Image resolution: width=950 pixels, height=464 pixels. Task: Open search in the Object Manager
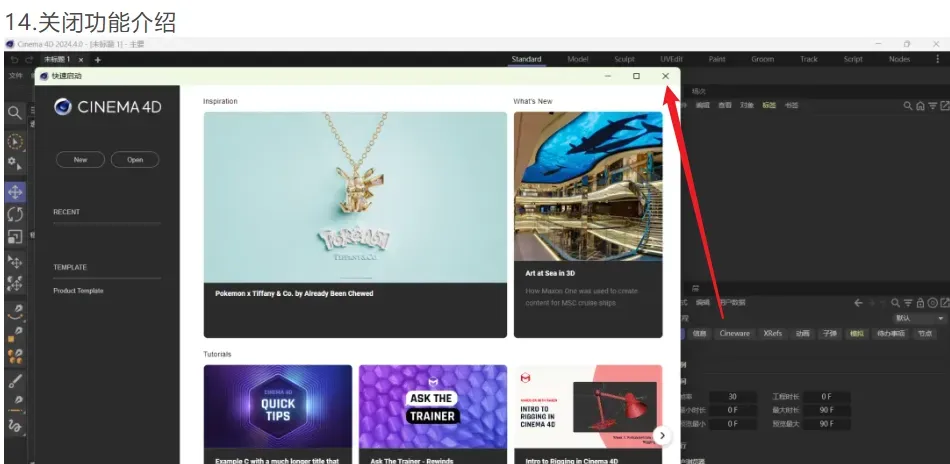click(x=908, y=105)
